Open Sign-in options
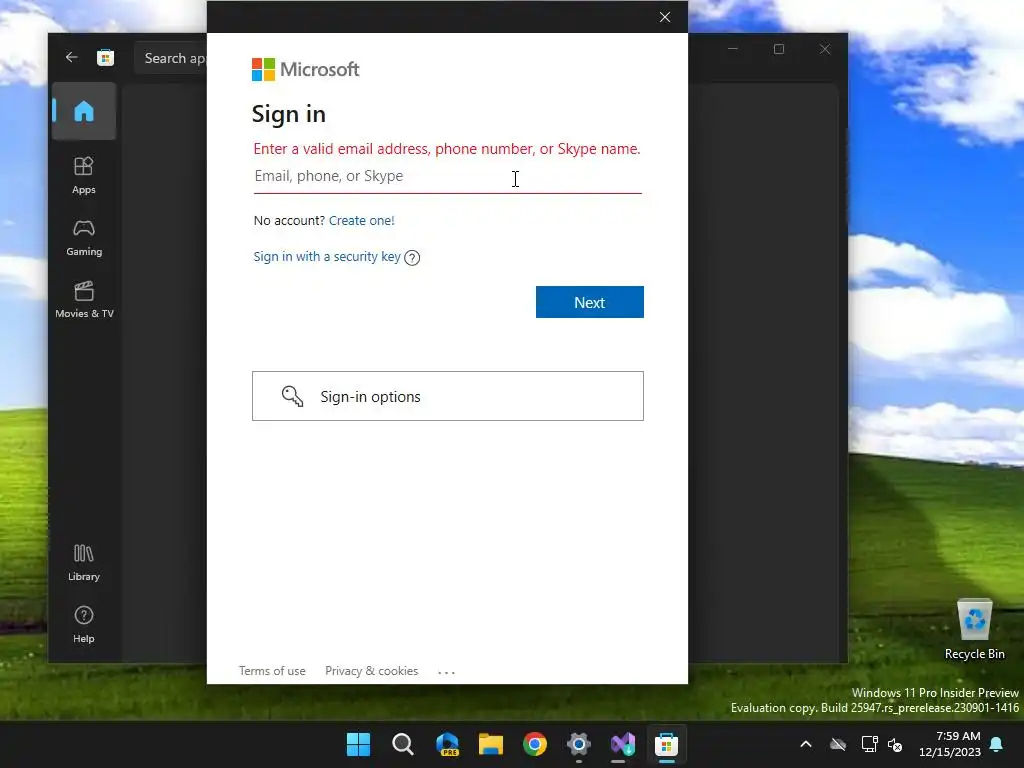Screen dimensions: 1024x768 [447, 396]
